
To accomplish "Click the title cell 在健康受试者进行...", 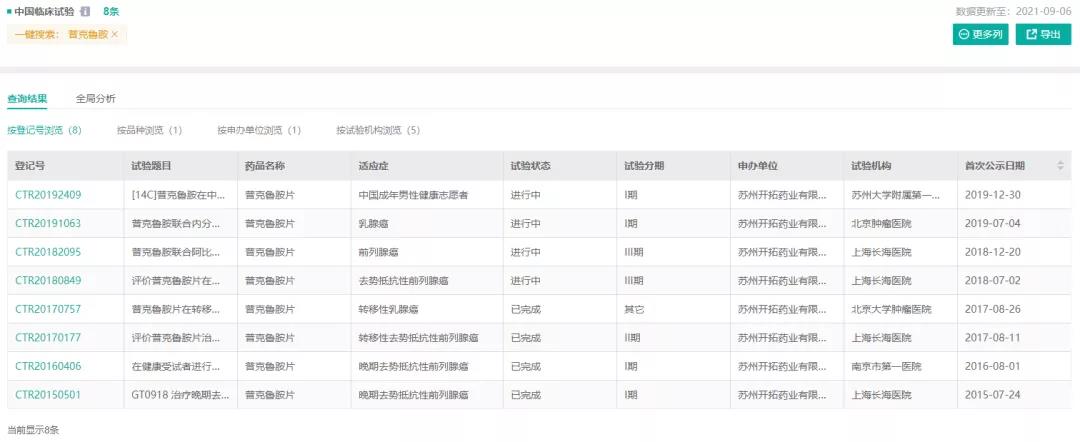I will [x=178, y=366].
